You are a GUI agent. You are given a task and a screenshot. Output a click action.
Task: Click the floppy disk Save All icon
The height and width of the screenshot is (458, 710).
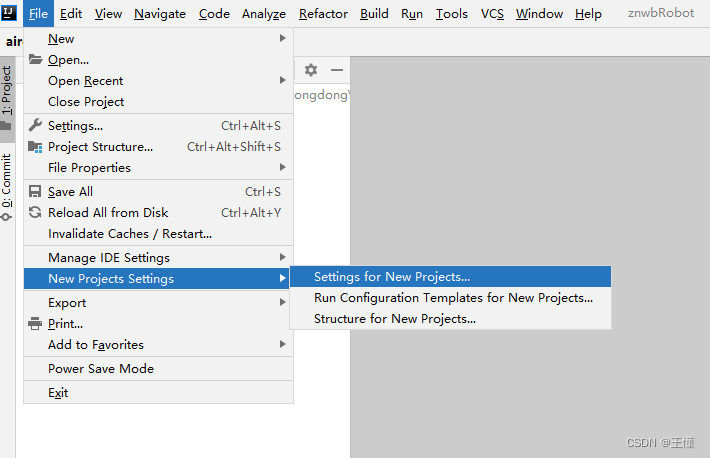tap(35, 191)
